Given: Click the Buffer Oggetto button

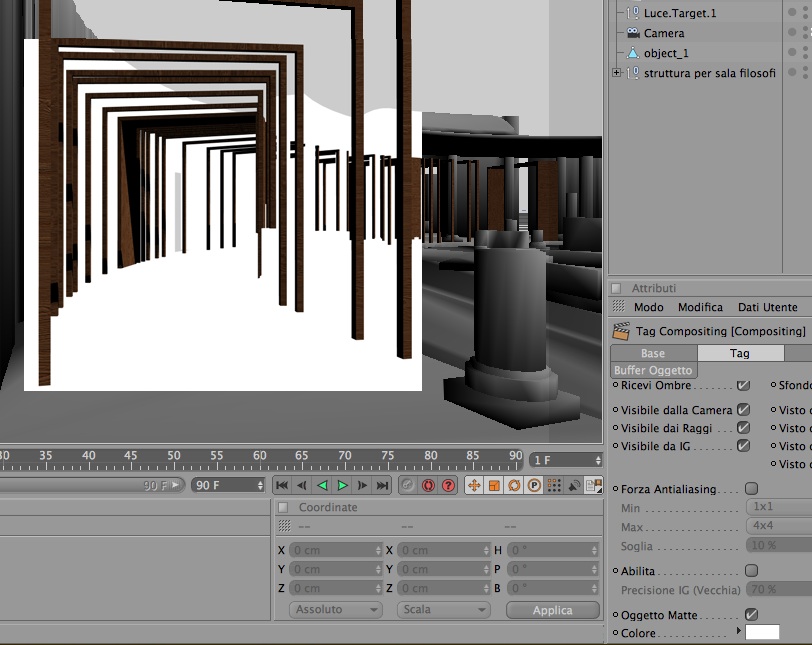Looking at the screenshot, I should tap(654, 370).
